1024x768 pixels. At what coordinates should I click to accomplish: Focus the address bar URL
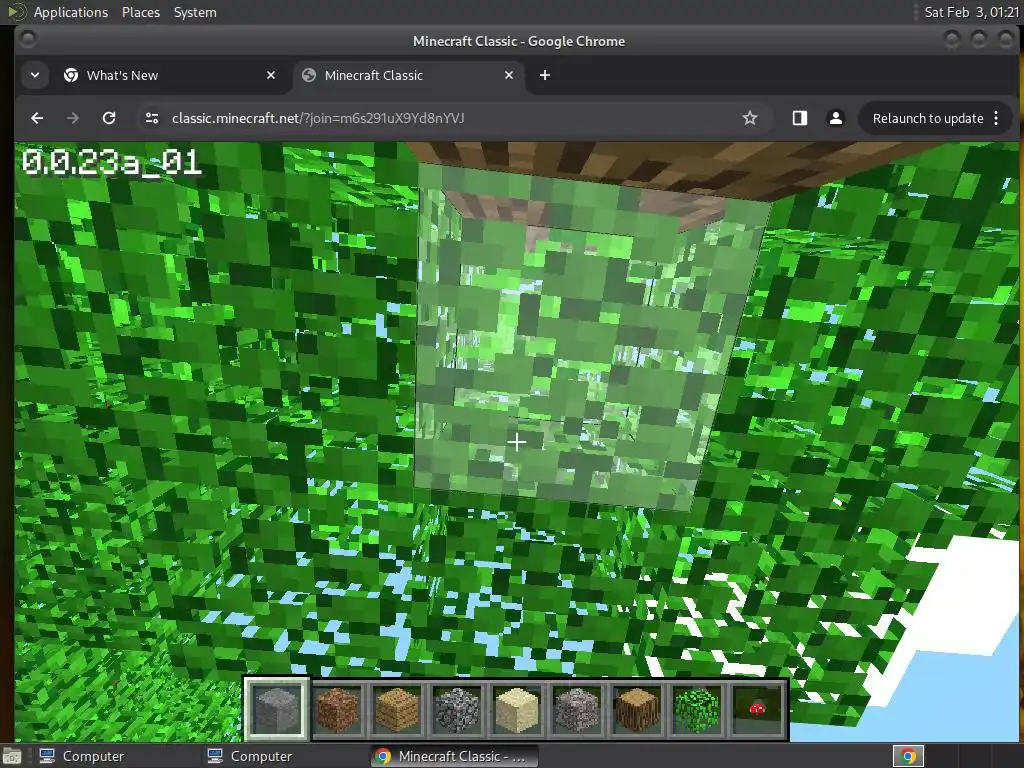(x=318, y=118)
